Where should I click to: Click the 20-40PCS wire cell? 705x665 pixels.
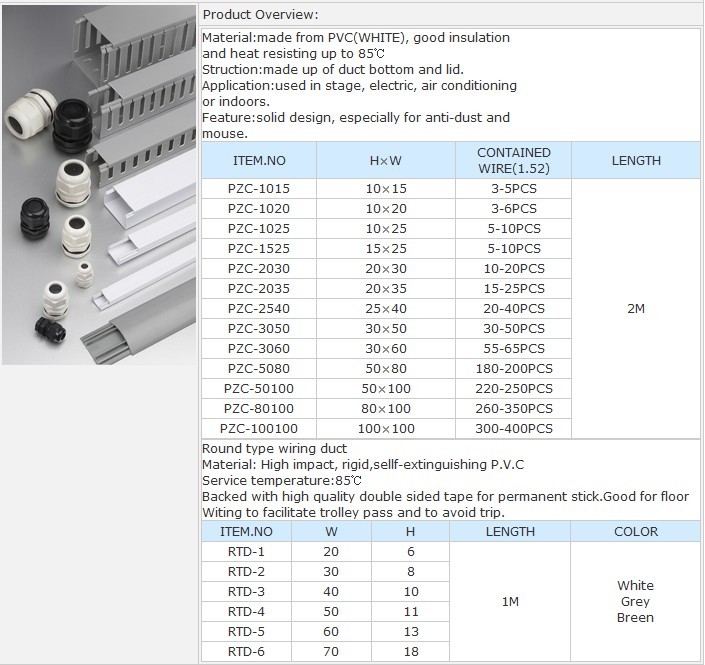pyautogui.click(x=513, y=309)
